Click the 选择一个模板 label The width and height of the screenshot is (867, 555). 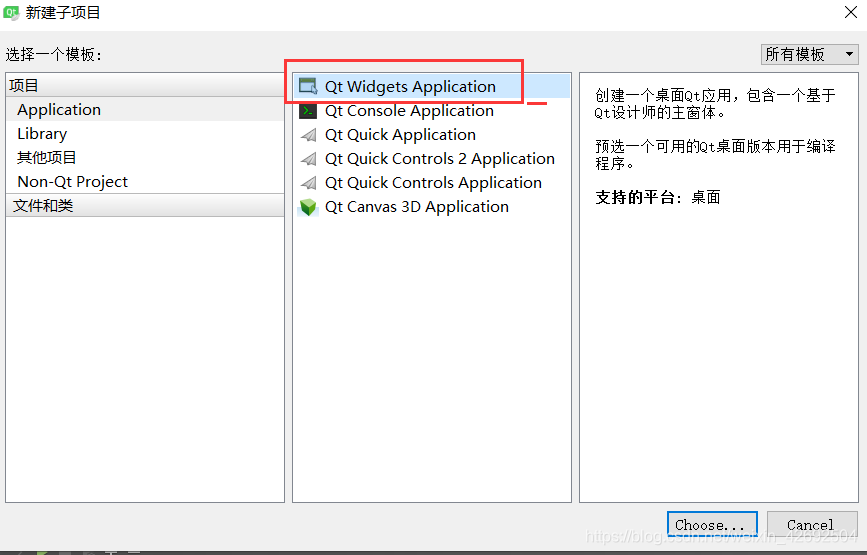pyautogui.click(x=53, y=54)
